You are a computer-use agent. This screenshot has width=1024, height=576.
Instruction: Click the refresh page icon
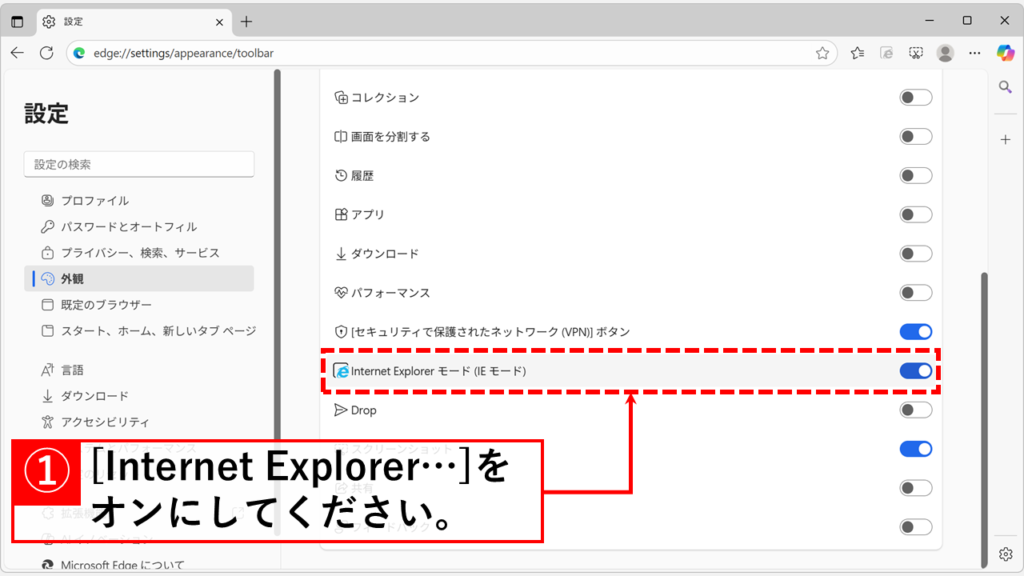point(48,53)
